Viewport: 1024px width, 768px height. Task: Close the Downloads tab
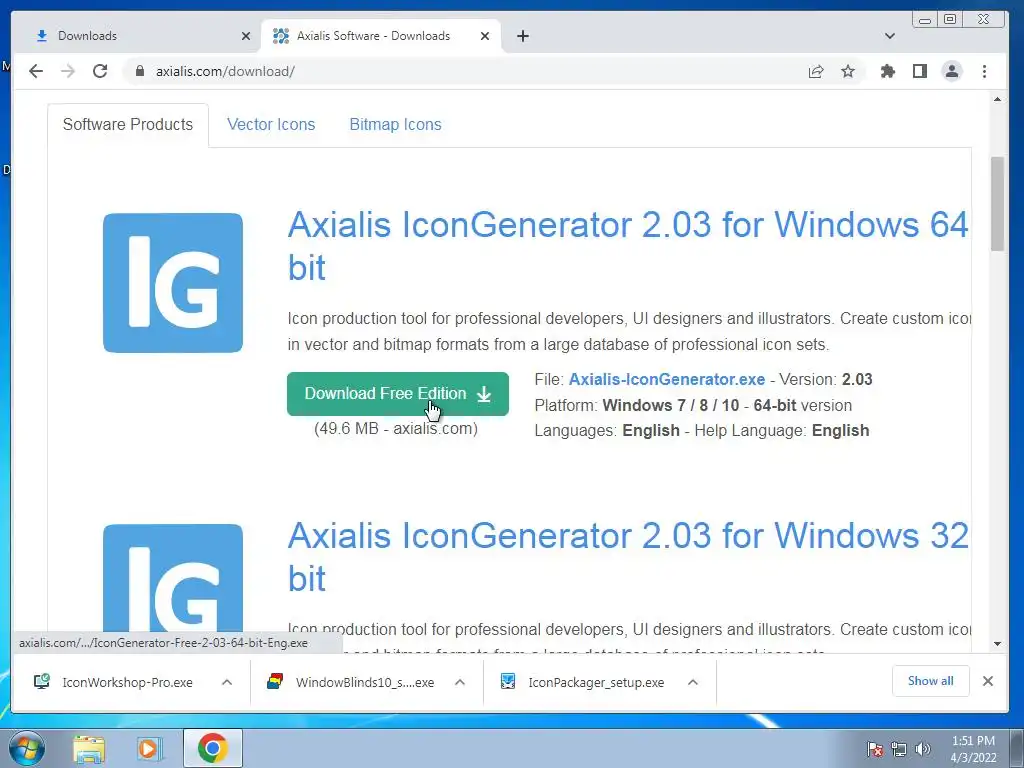click(x=246, y=36)
